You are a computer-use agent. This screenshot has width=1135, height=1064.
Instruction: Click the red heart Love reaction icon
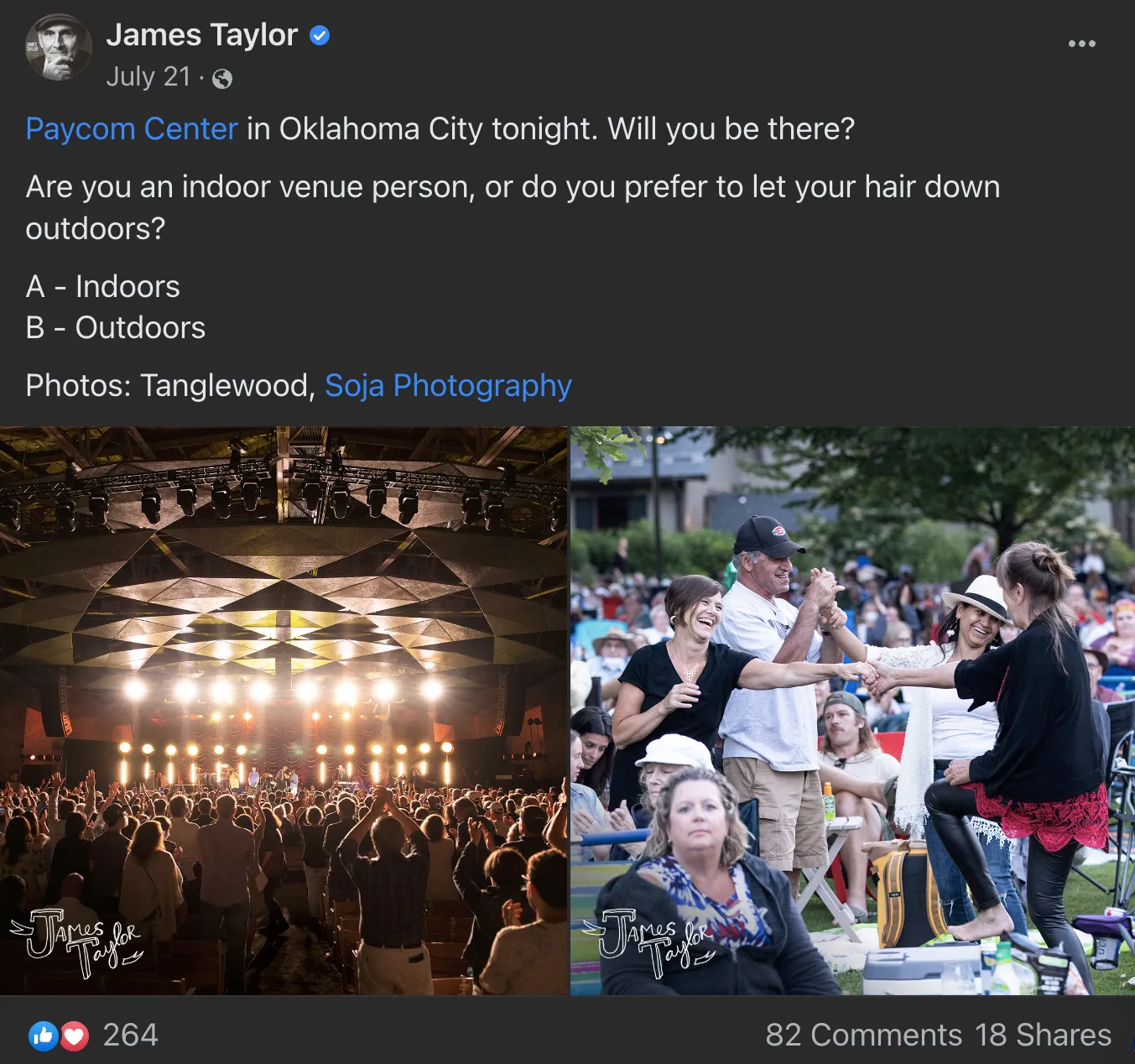click(74, 1036)
